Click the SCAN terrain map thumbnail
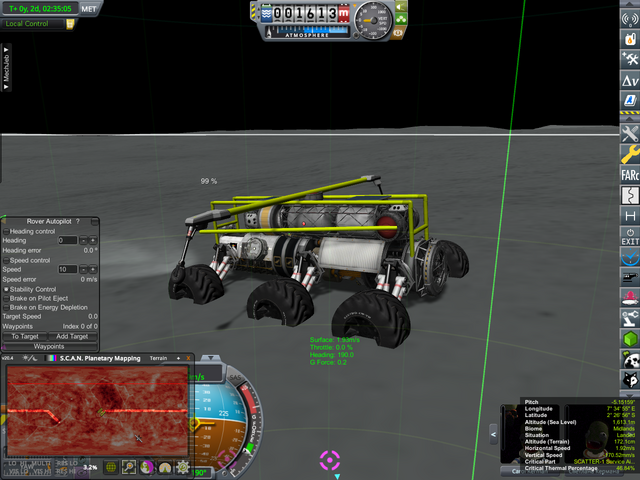The height and width of the screenshot is (480, 640). pyautogui.click(x=97, y=411)
